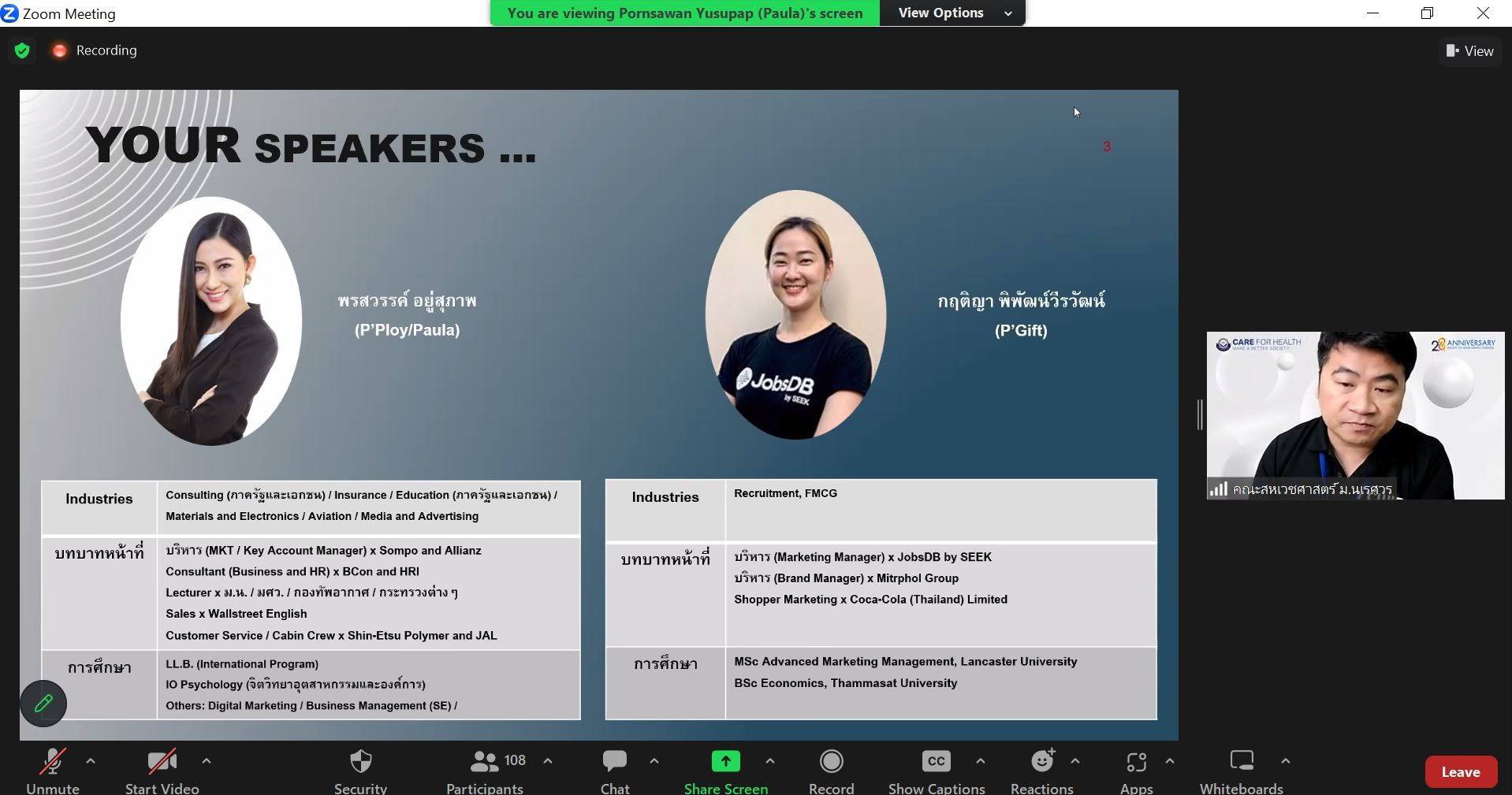Click '(P'Ploy/Paula)' name label

coord(407,330)
